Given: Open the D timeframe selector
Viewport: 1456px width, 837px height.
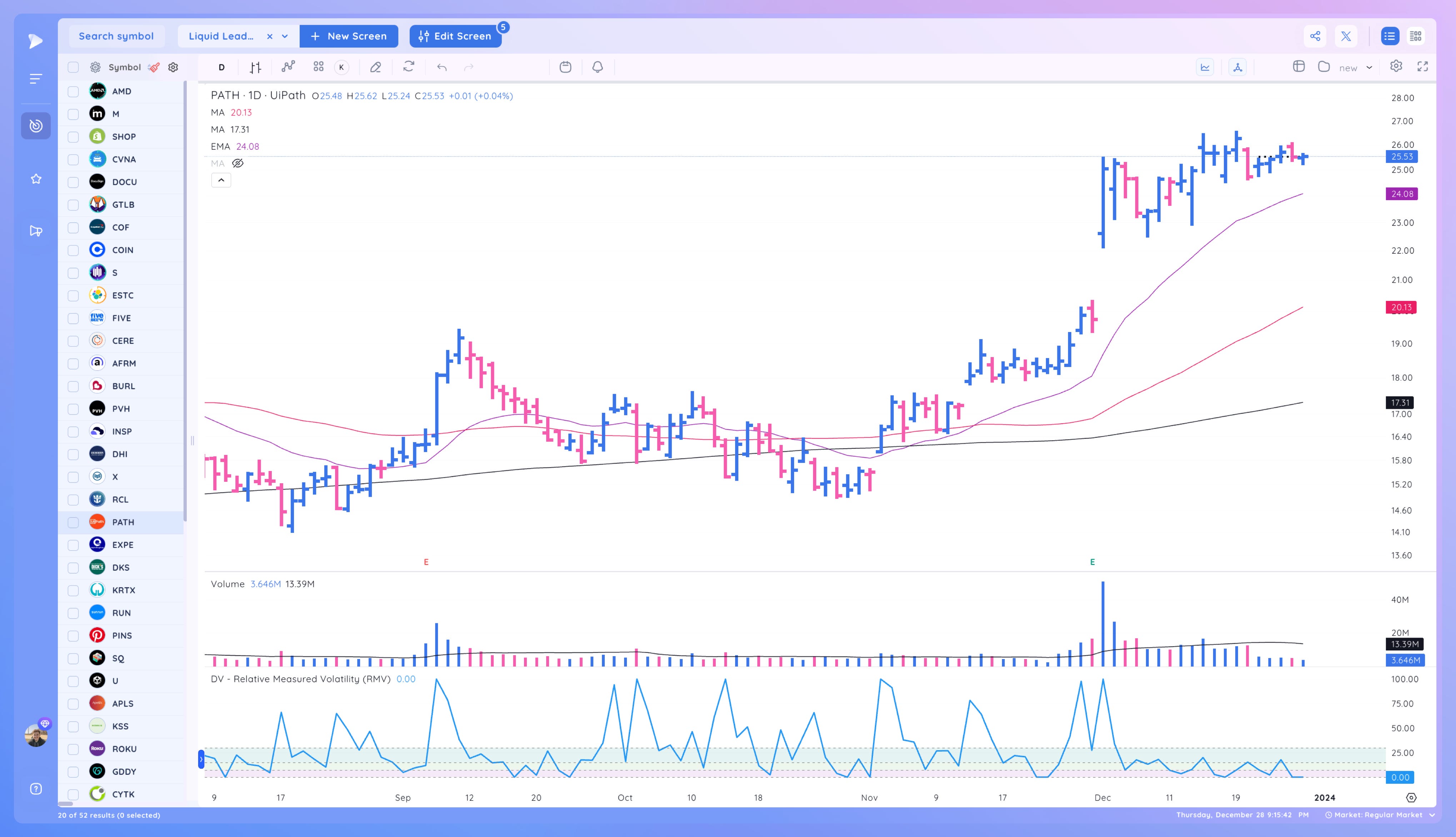Looking at the screenshot, I should pos(221,67).
